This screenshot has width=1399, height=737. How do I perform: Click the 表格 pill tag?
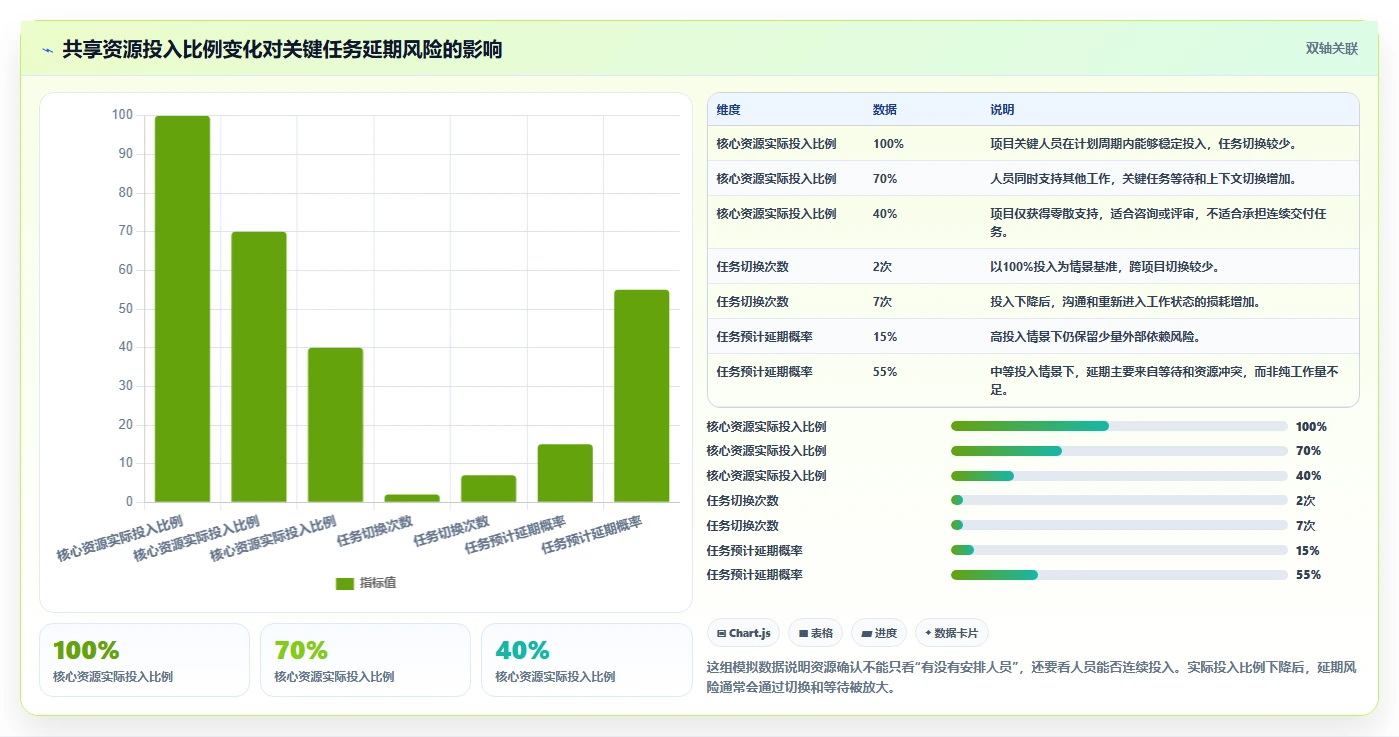(x=815, y=633)
